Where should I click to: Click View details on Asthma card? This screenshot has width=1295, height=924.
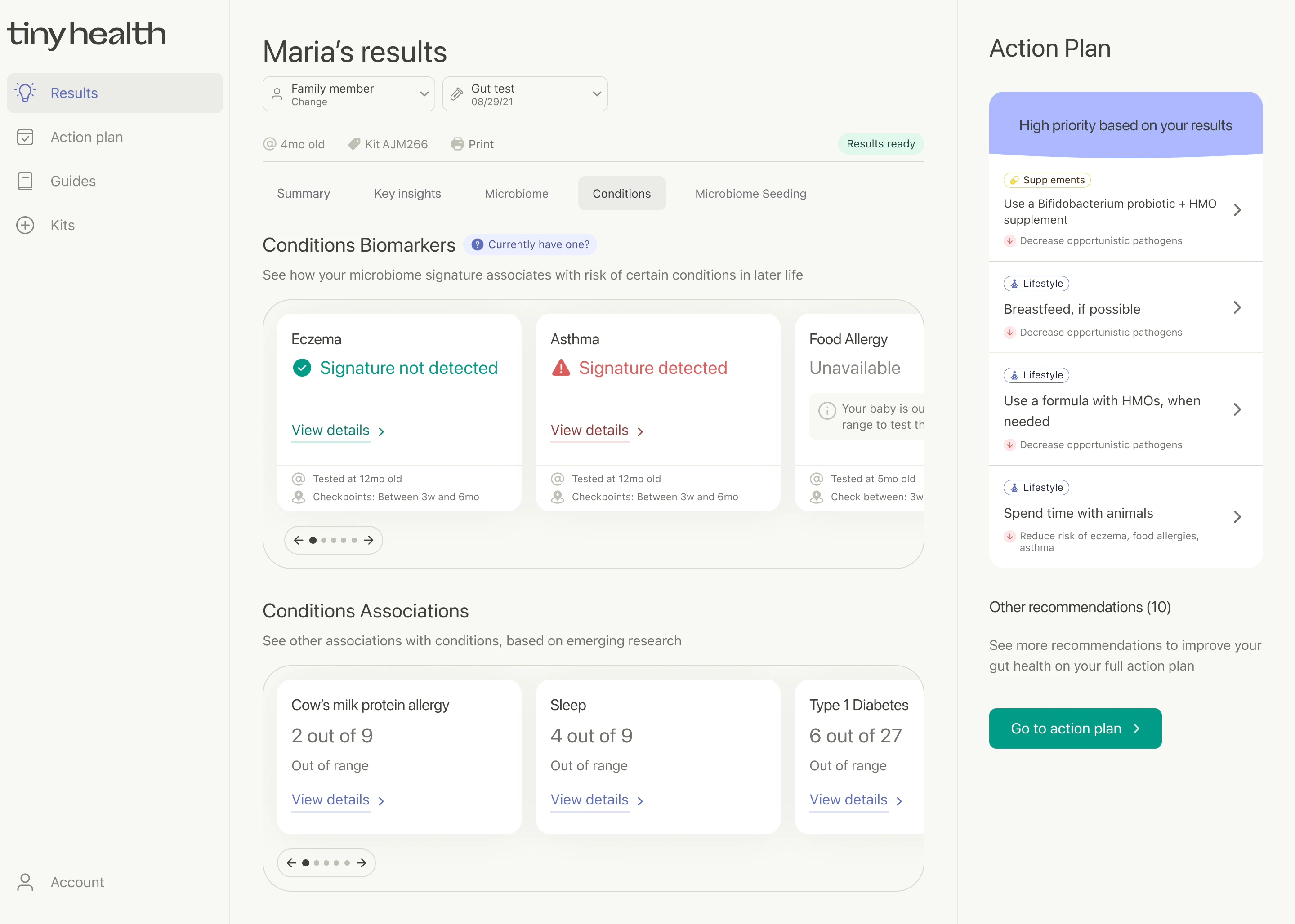[597, 431]
